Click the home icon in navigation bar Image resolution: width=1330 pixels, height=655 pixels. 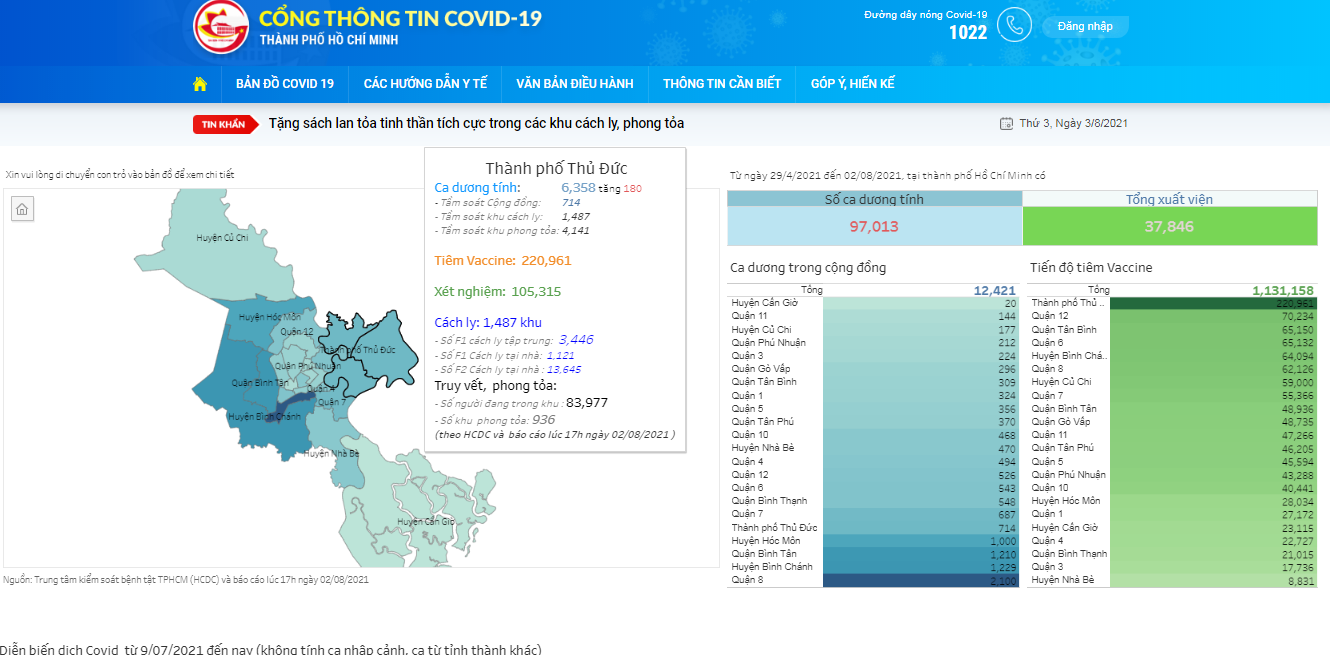[200, 84]
